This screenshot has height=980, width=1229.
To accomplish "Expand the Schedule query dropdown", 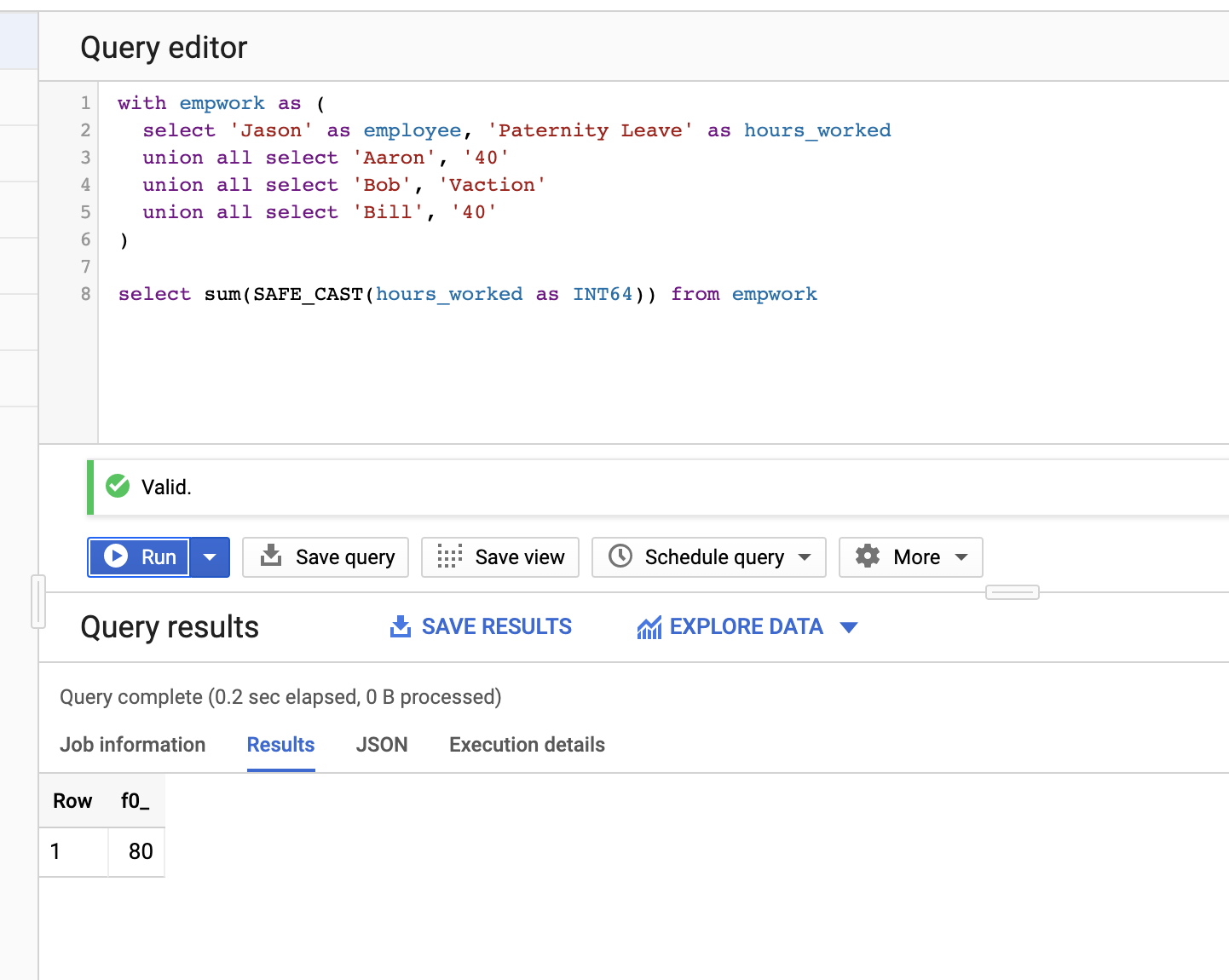I will pyautogui.click(x=806, y=556).
